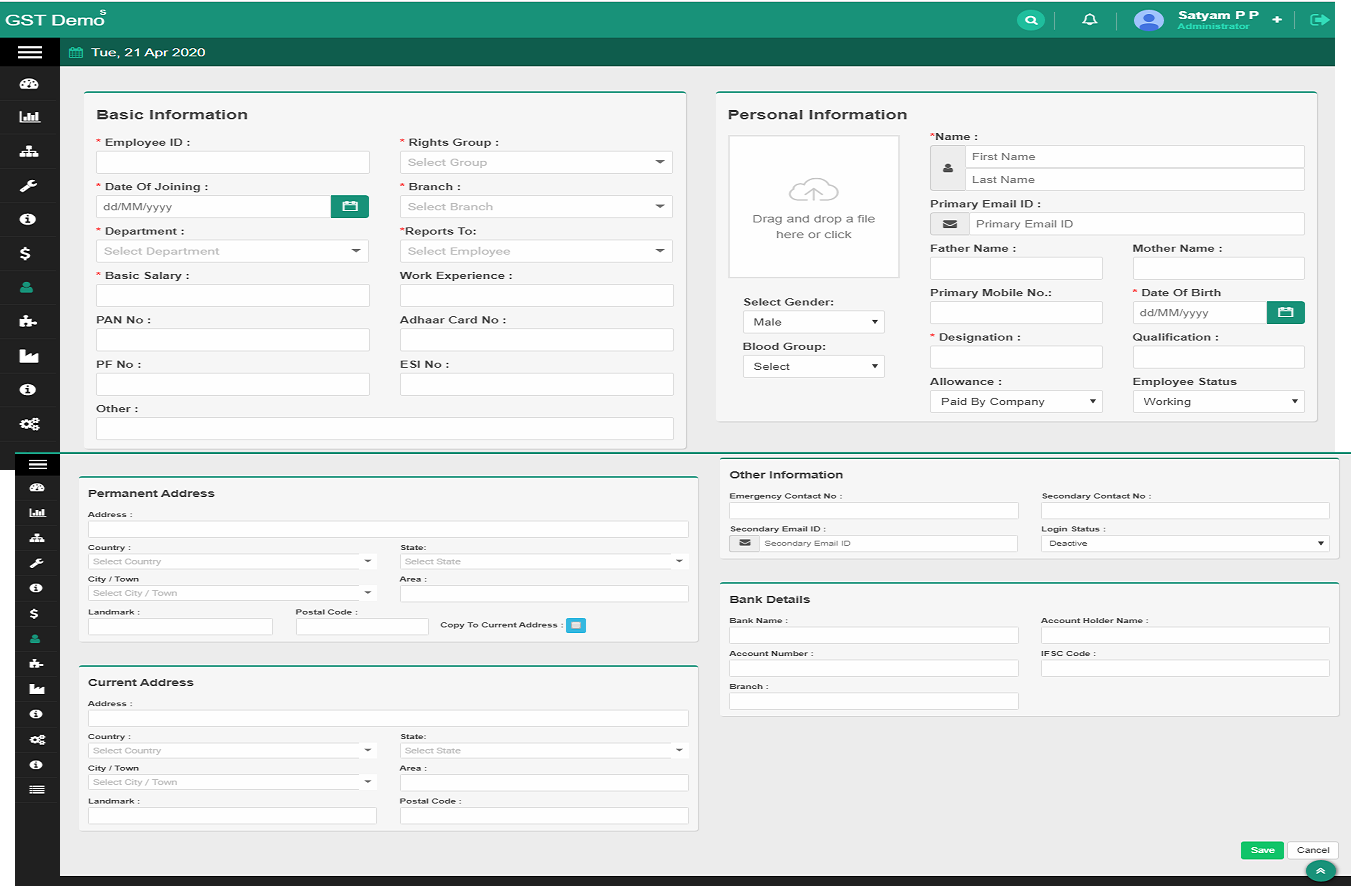Click the green Save button
Screen dimensions: 1360x887
pyautogui.click(x=1262, y=850)
